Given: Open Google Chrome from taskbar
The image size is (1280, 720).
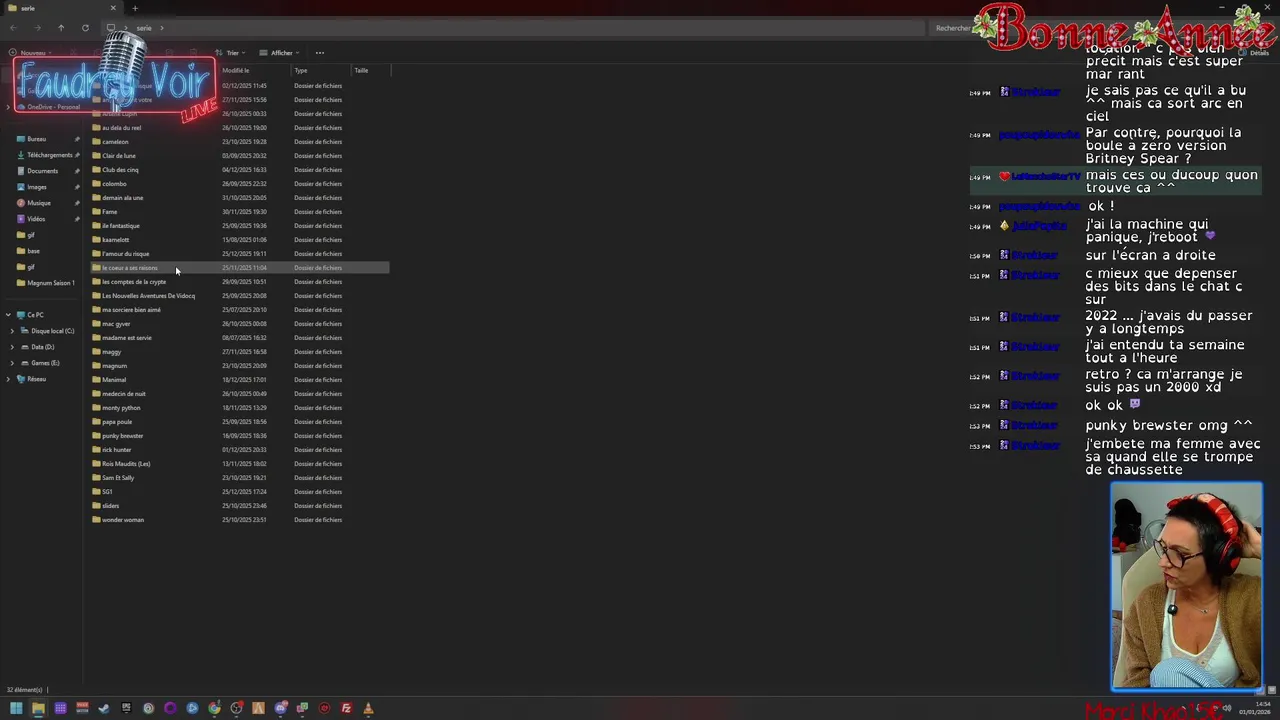Looking at the screenshot, I should (214, 708).
